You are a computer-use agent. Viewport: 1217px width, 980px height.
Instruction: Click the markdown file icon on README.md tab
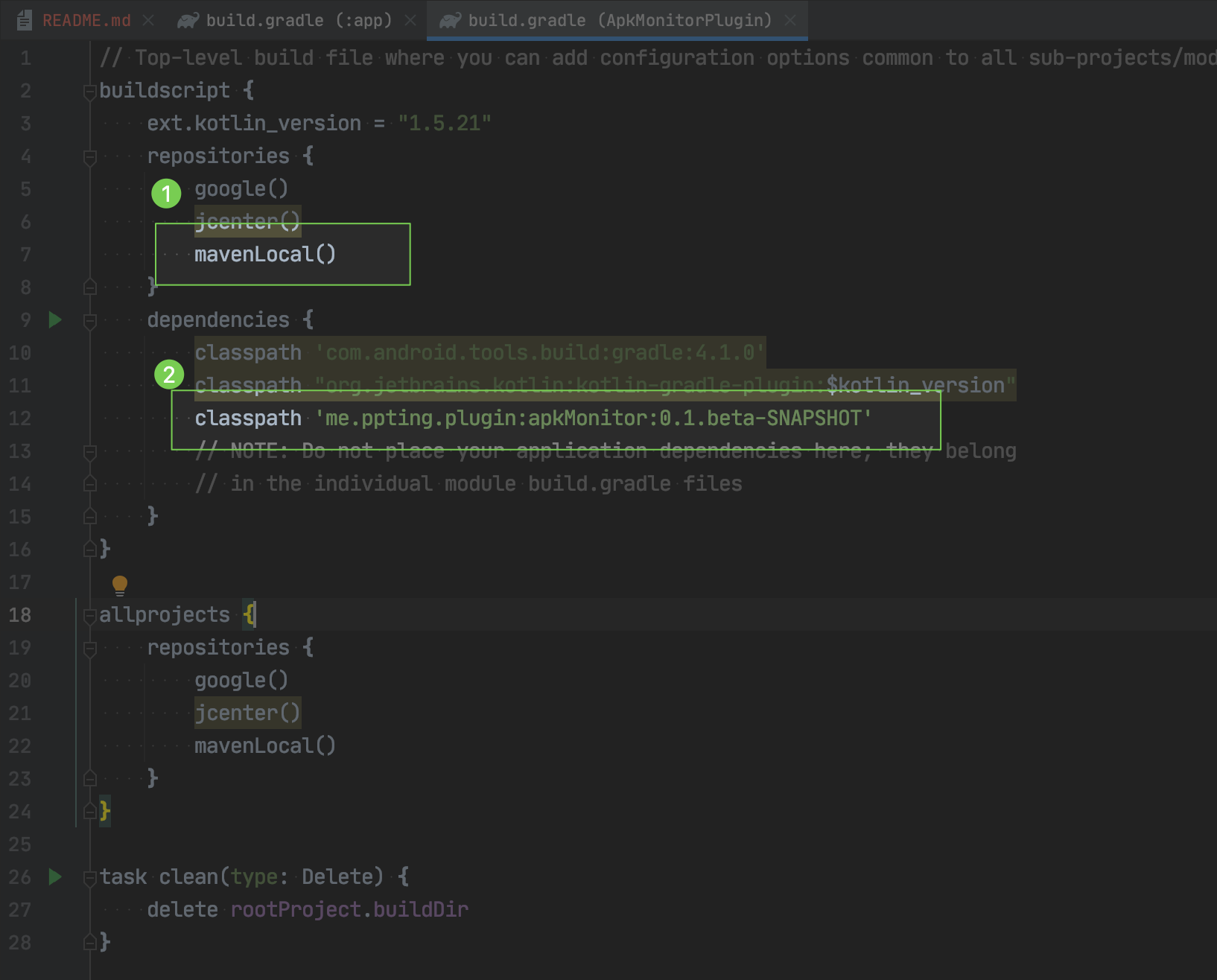[23, 20]
